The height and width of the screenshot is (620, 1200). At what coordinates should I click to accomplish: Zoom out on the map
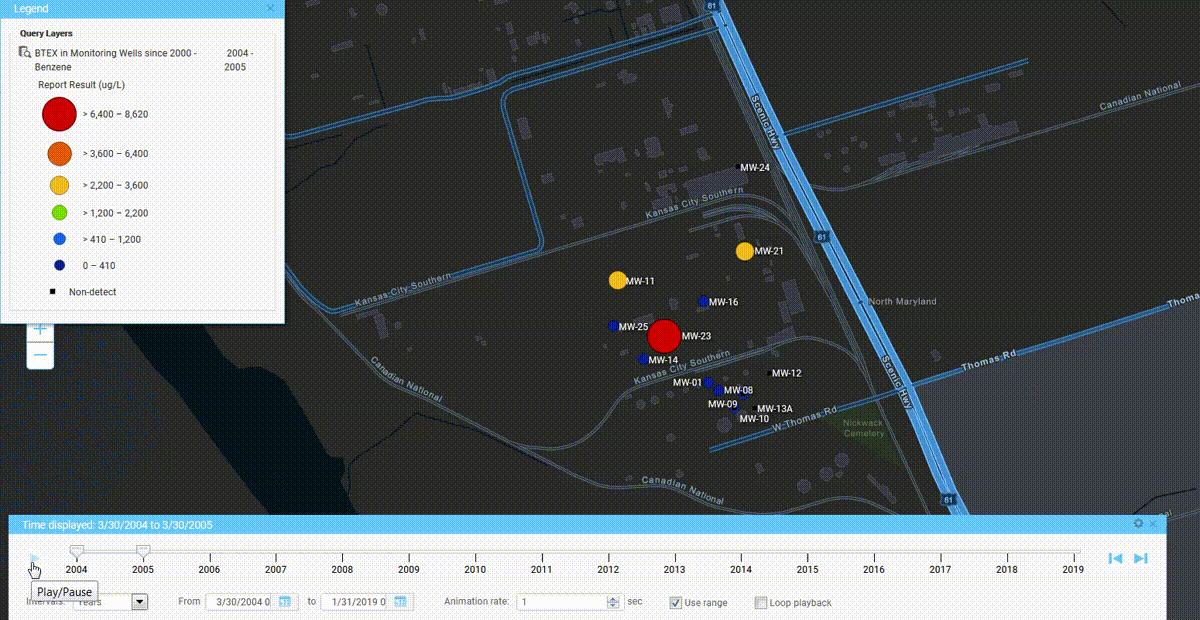coord(40,355)
